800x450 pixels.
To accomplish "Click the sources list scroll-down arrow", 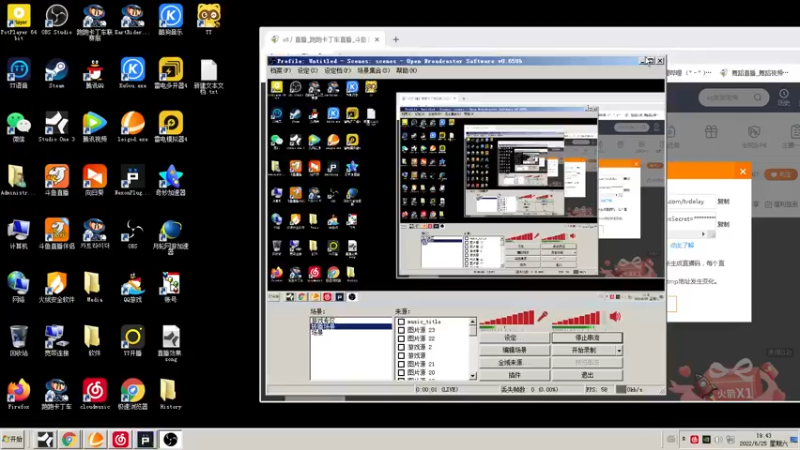I will 472,376.
